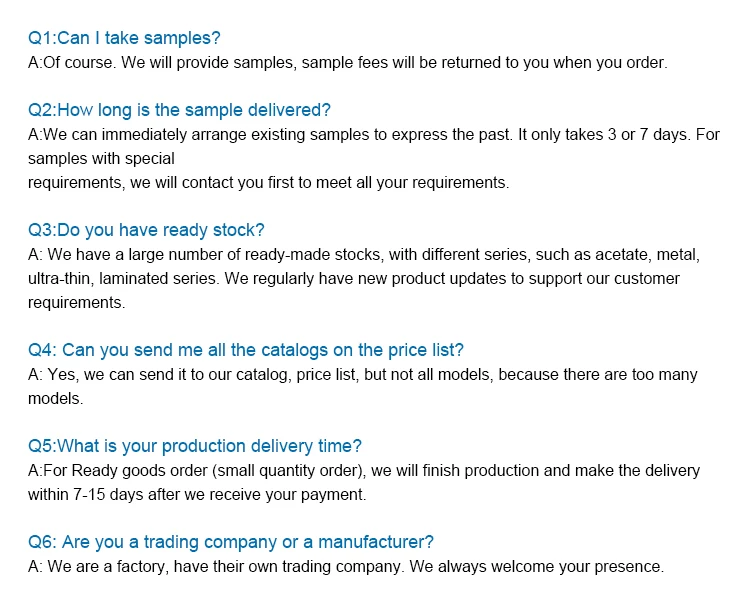Select the answer about sample fees being returned
The height and width of the screenshot is (609, 750).
tap(348, 63)
